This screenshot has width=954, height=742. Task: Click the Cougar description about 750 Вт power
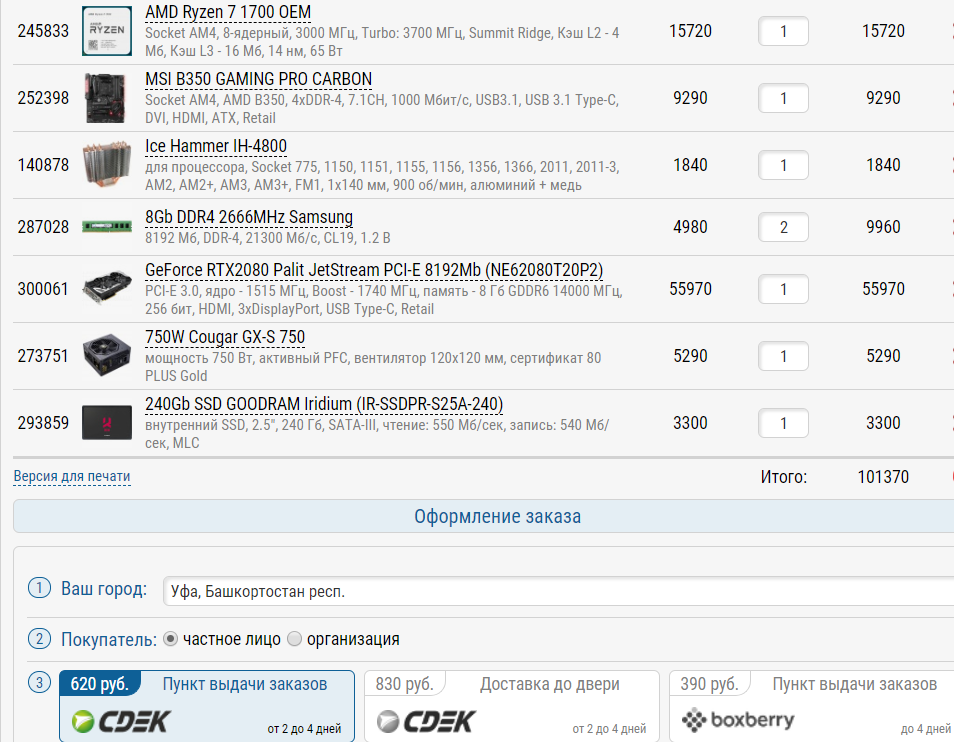click(373, 367)
